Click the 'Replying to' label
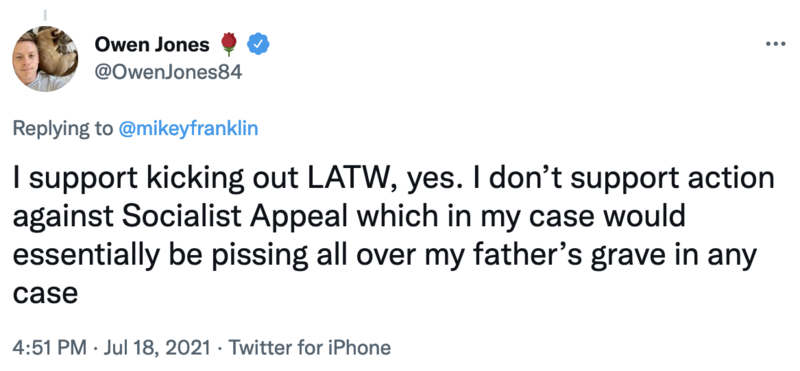 (x=63, y=128)
